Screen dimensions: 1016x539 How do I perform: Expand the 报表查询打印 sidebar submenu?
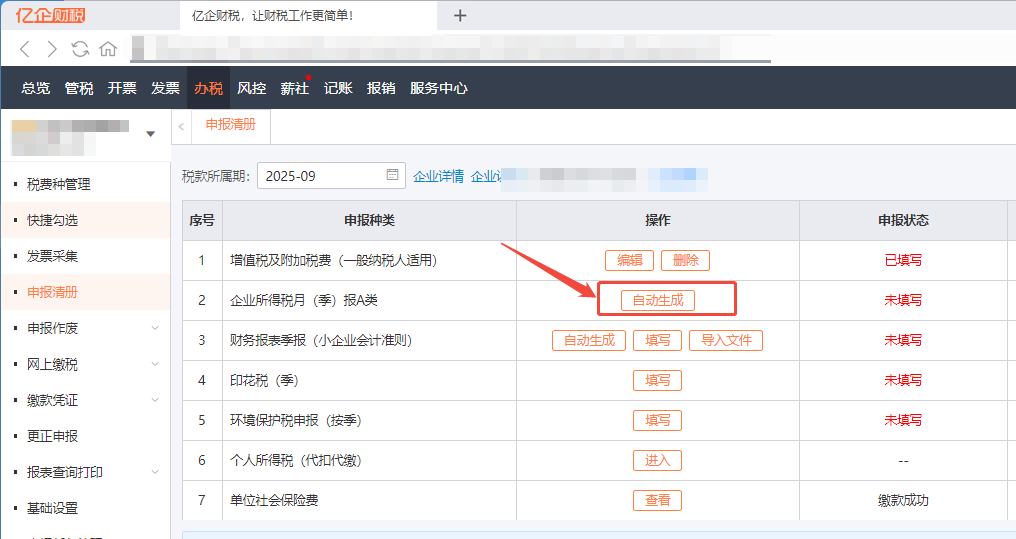(155, 472)
